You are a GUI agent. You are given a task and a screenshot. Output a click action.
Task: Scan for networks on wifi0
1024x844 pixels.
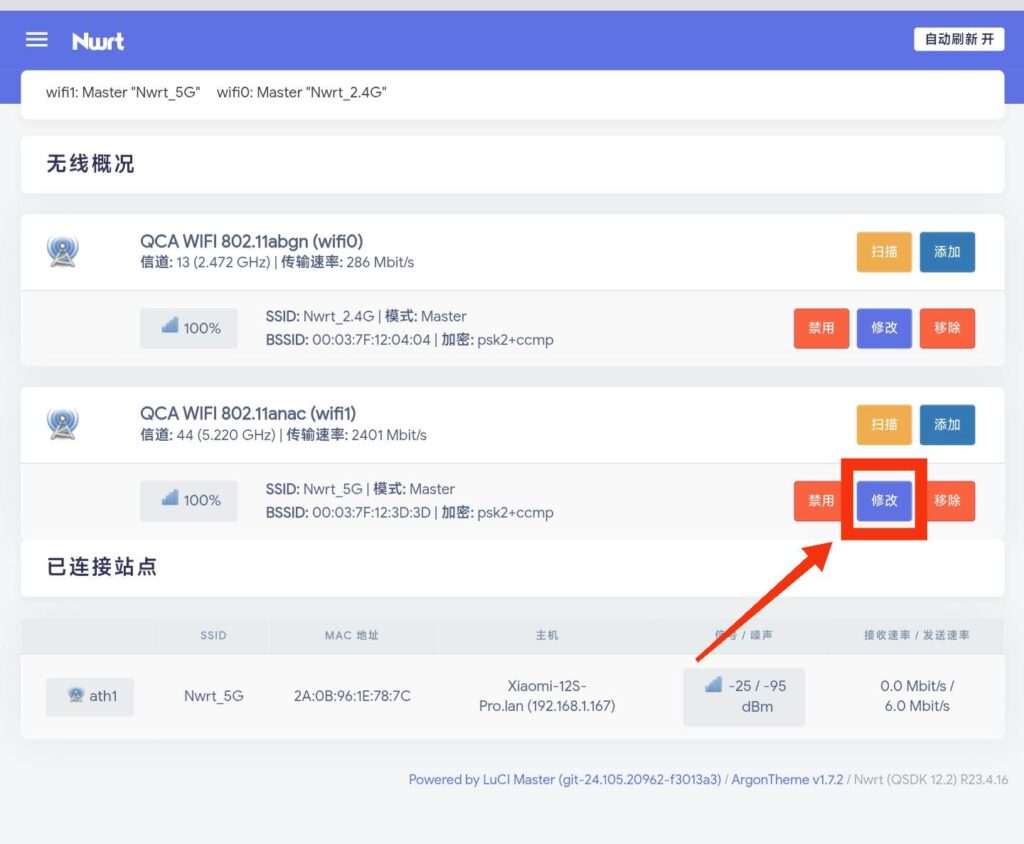(884, 252)
